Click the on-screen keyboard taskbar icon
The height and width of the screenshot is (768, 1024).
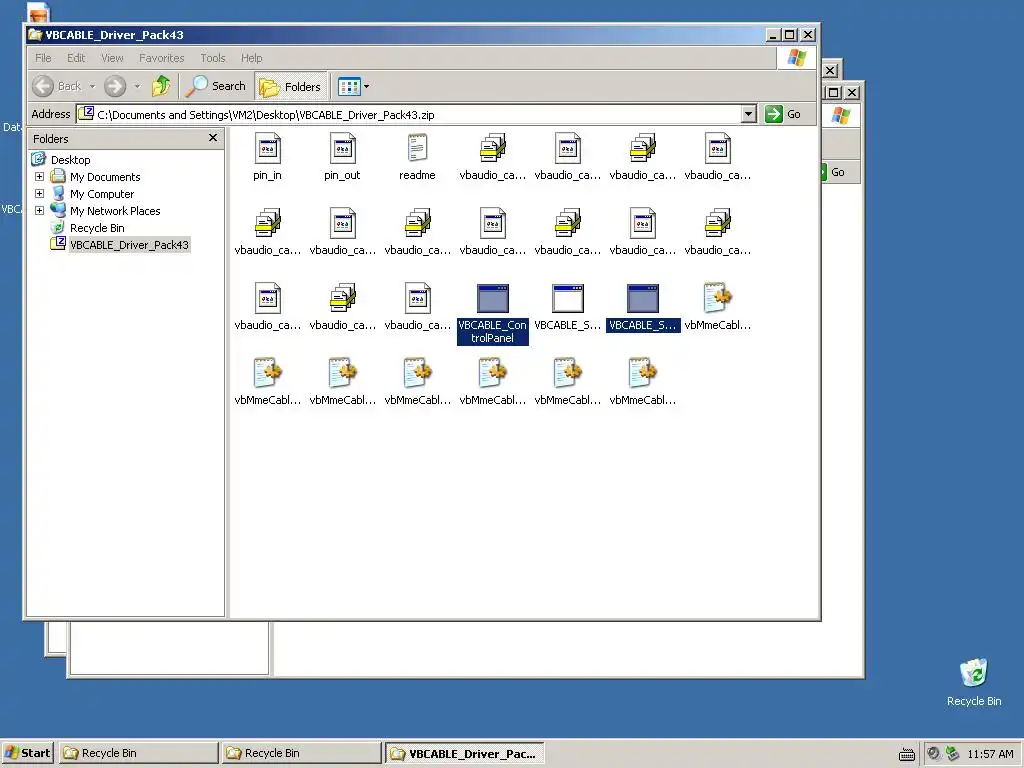pos(906,754)
